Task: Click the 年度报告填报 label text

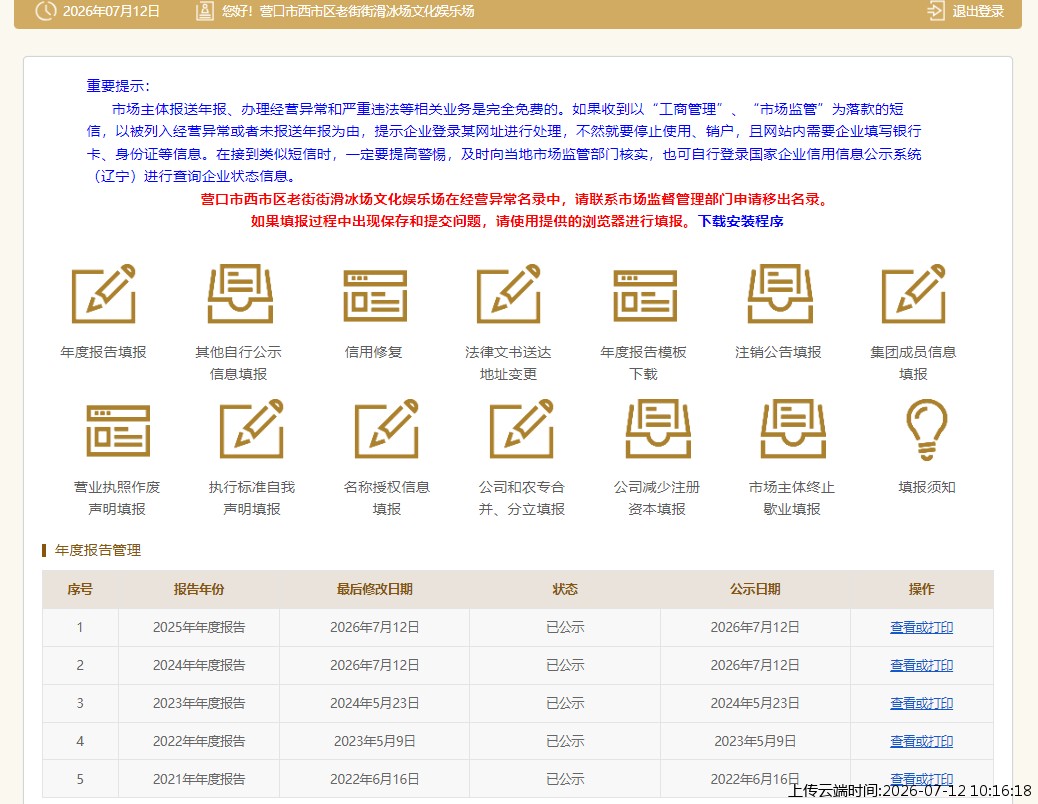Action: pos(103,352)
